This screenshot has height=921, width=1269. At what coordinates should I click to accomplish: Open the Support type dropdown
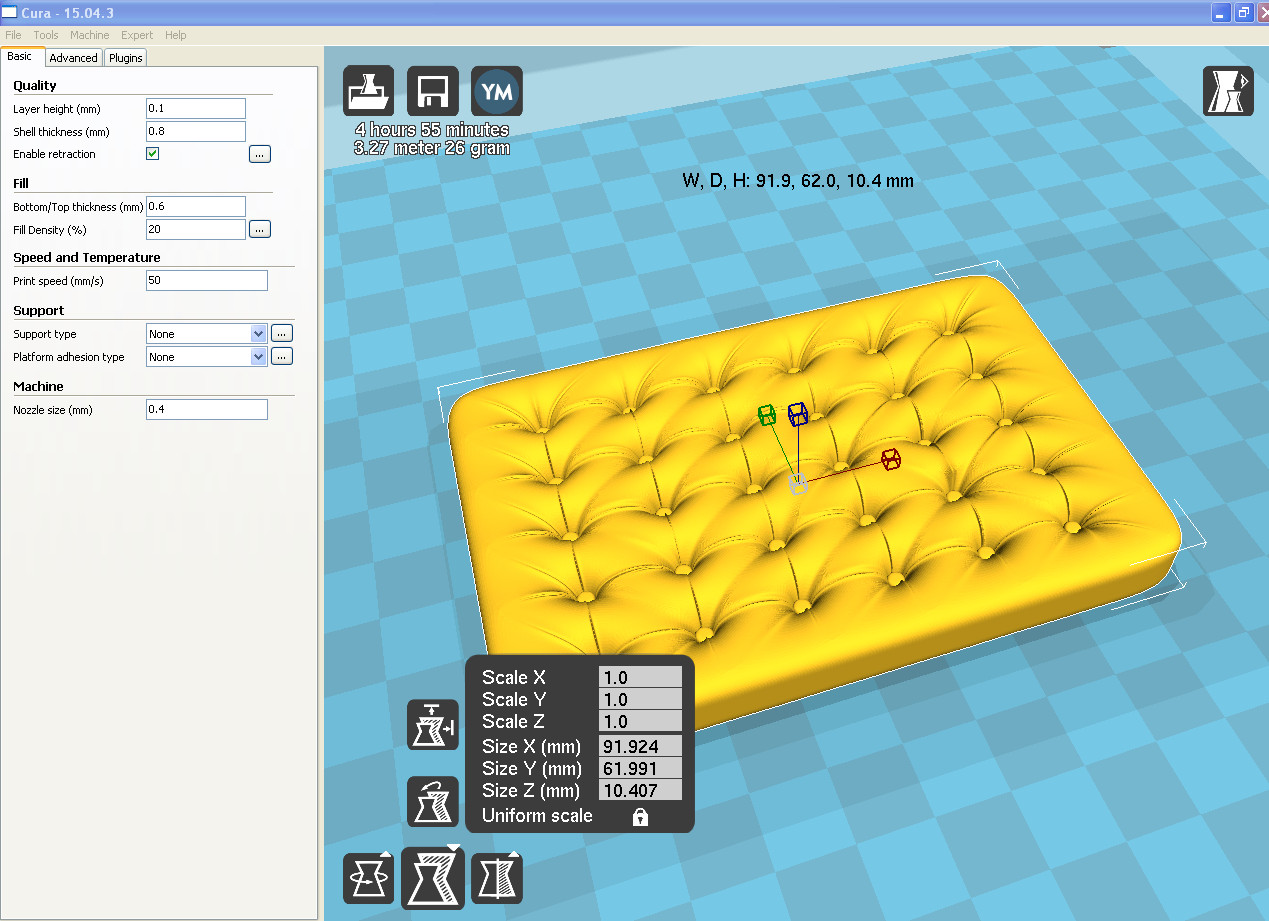(x=206, y=334)
